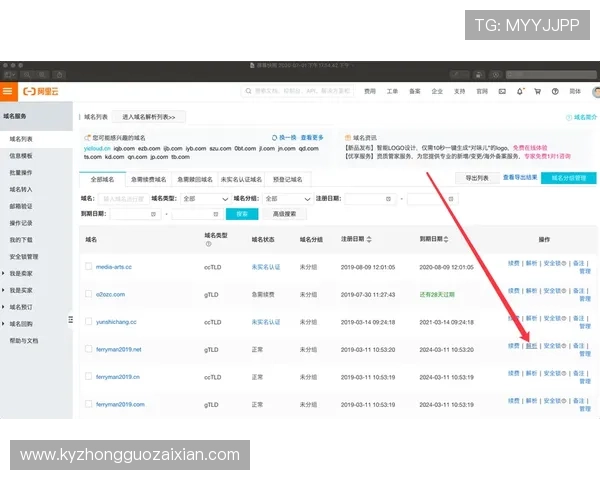Expand 域名回购 in the sidebar
The image size is (600, 480).
tap(3, 324)
